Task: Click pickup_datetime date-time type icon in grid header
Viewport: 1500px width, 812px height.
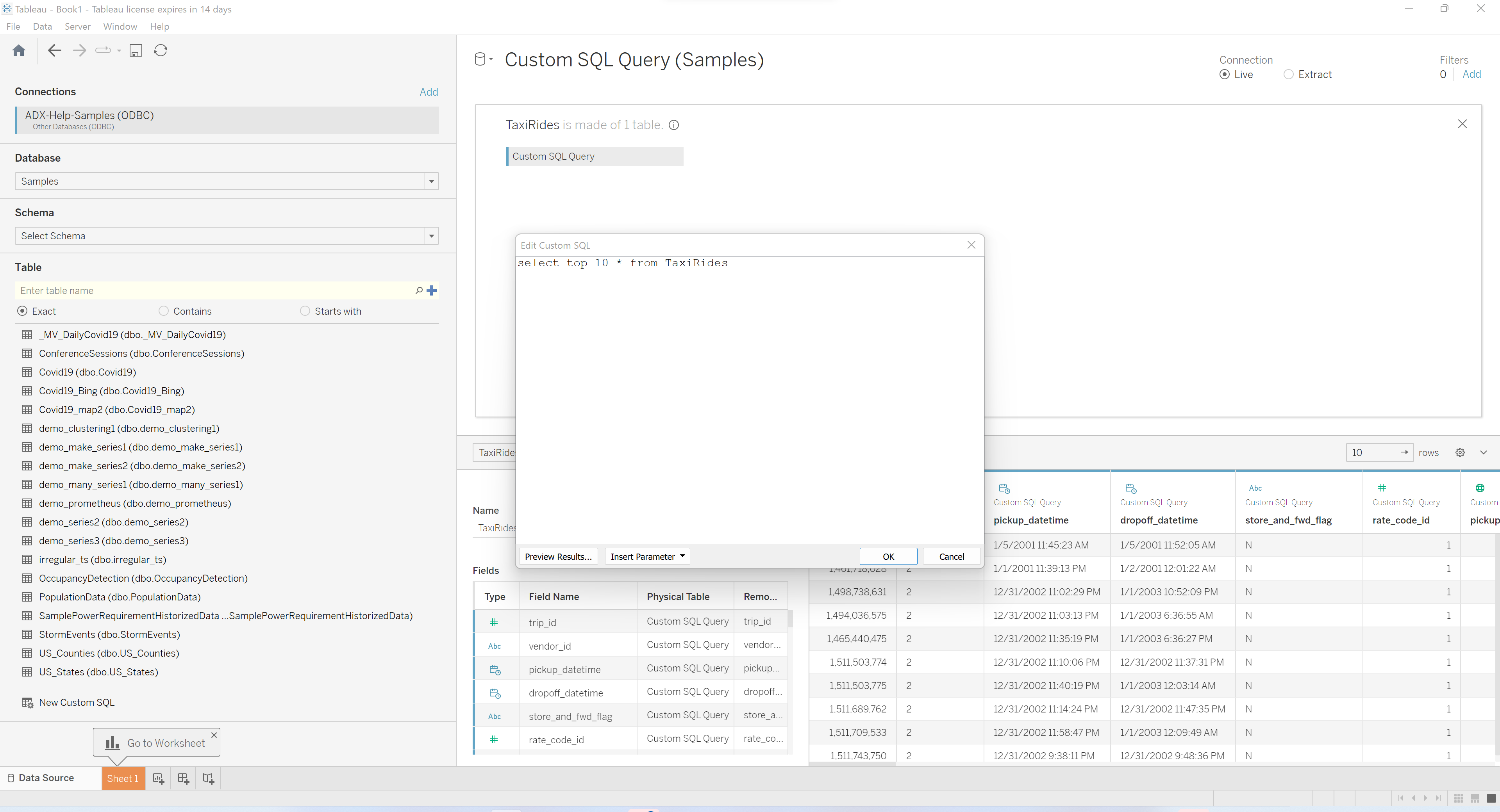Action: click(1004, 488)
